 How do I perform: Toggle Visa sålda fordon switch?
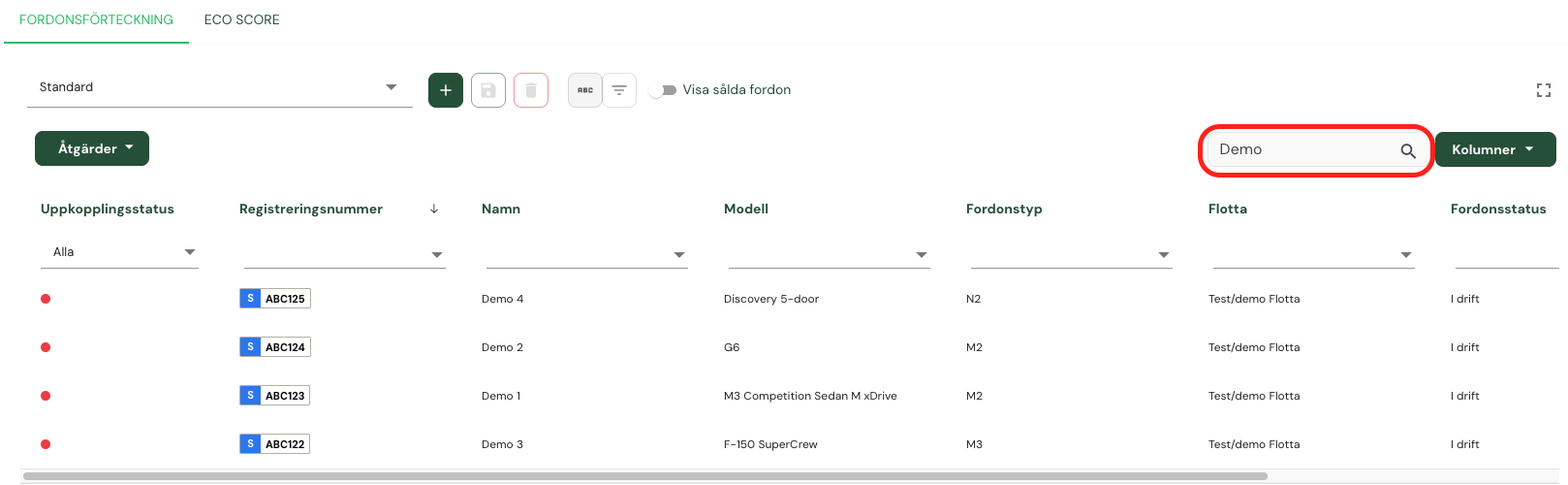pos(663,90)
